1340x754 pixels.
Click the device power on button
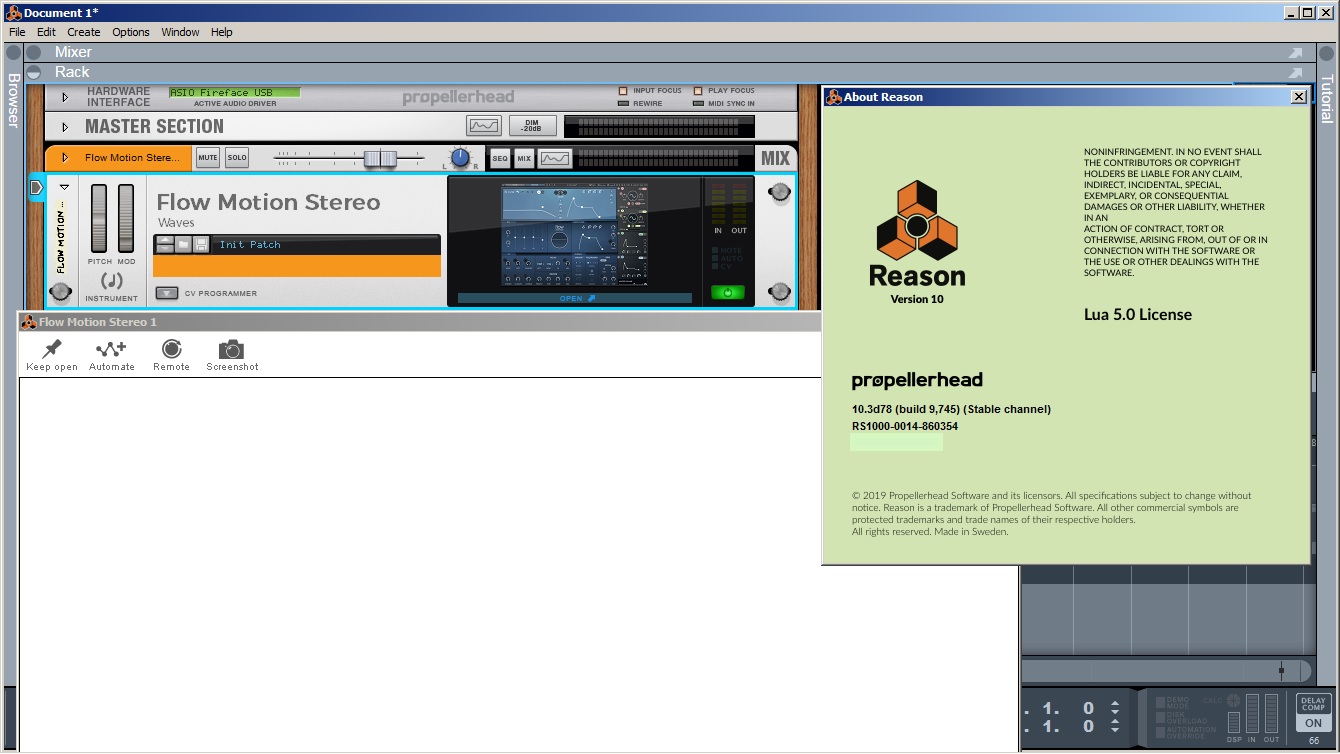(727, 293)
